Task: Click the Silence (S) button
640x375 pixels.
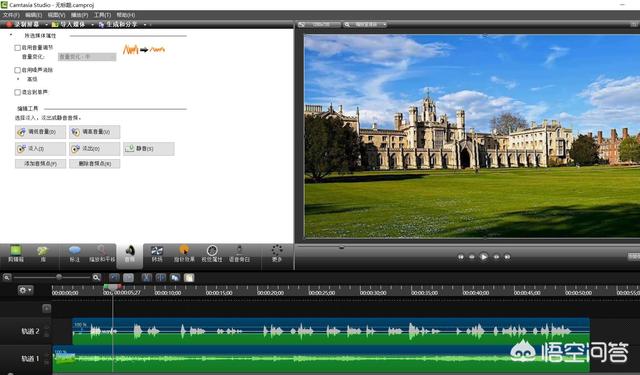Action: click(149, 149)
